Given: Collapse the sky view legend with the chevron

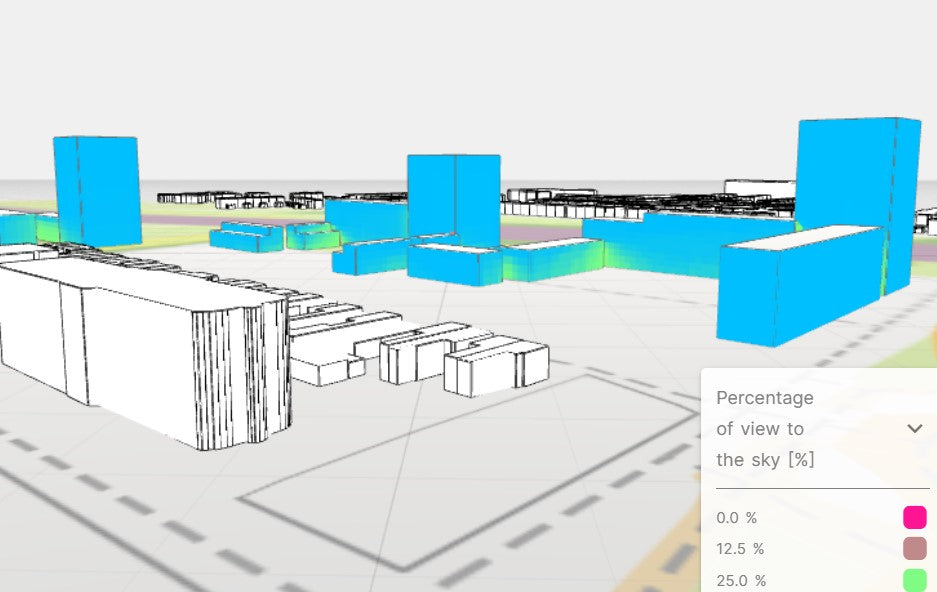Looking at the screenshot, I should pyautogui.click(x=914, y=429).
